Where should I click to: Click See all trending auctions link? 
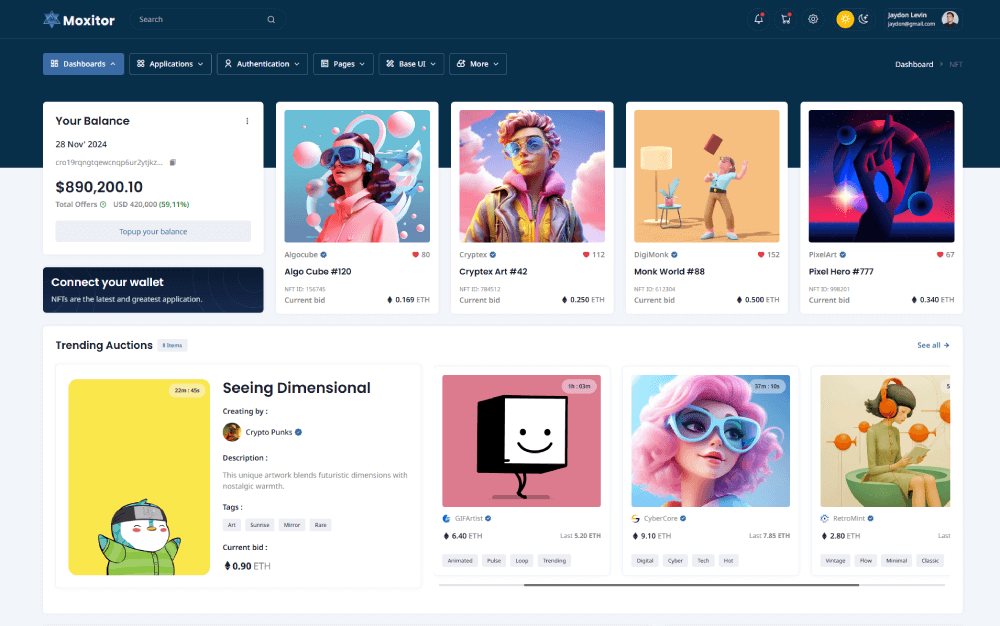coord(933,345)
